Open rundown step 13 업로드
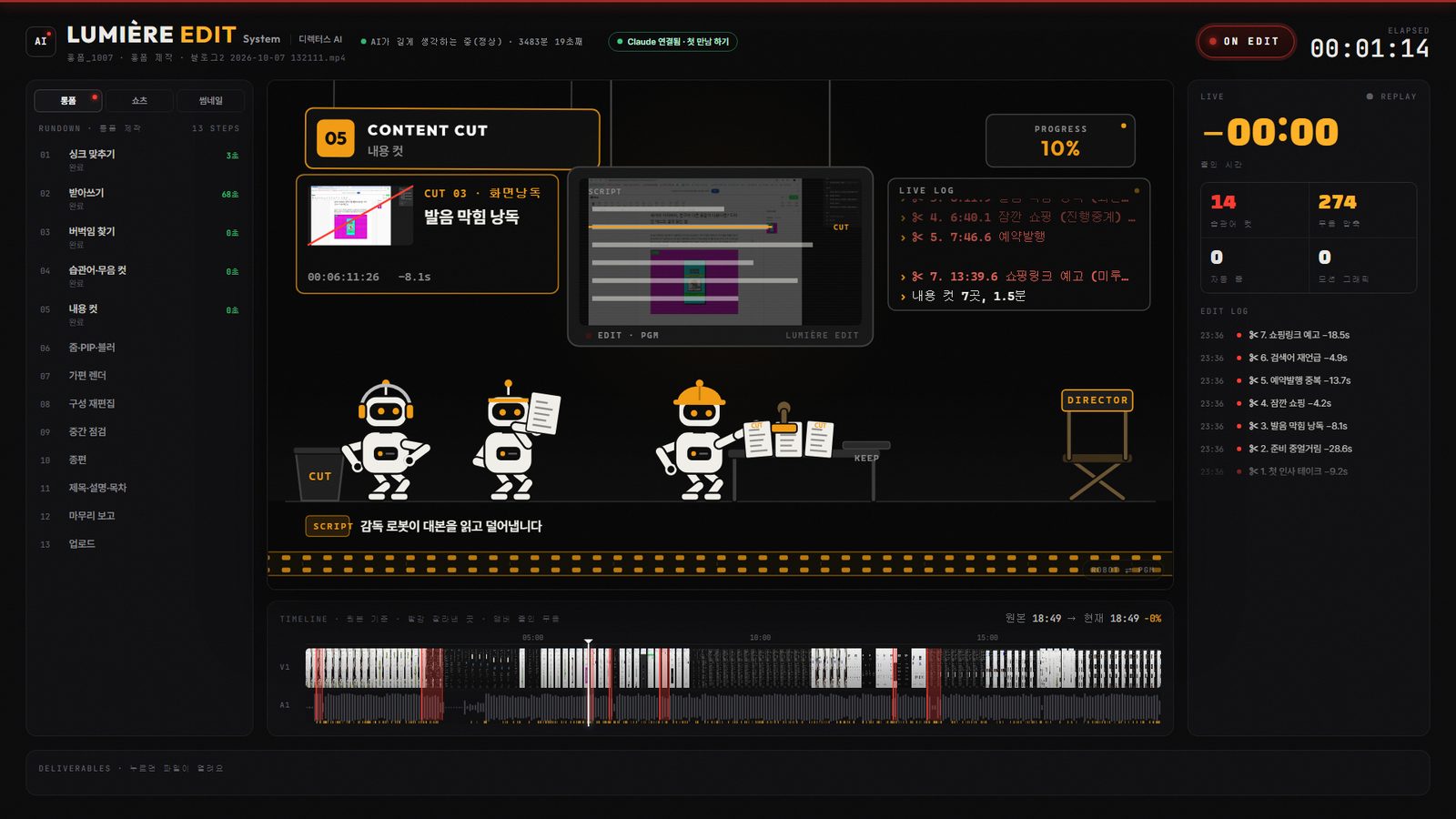This screenshot has height=819, width=1456. (138, 544)
